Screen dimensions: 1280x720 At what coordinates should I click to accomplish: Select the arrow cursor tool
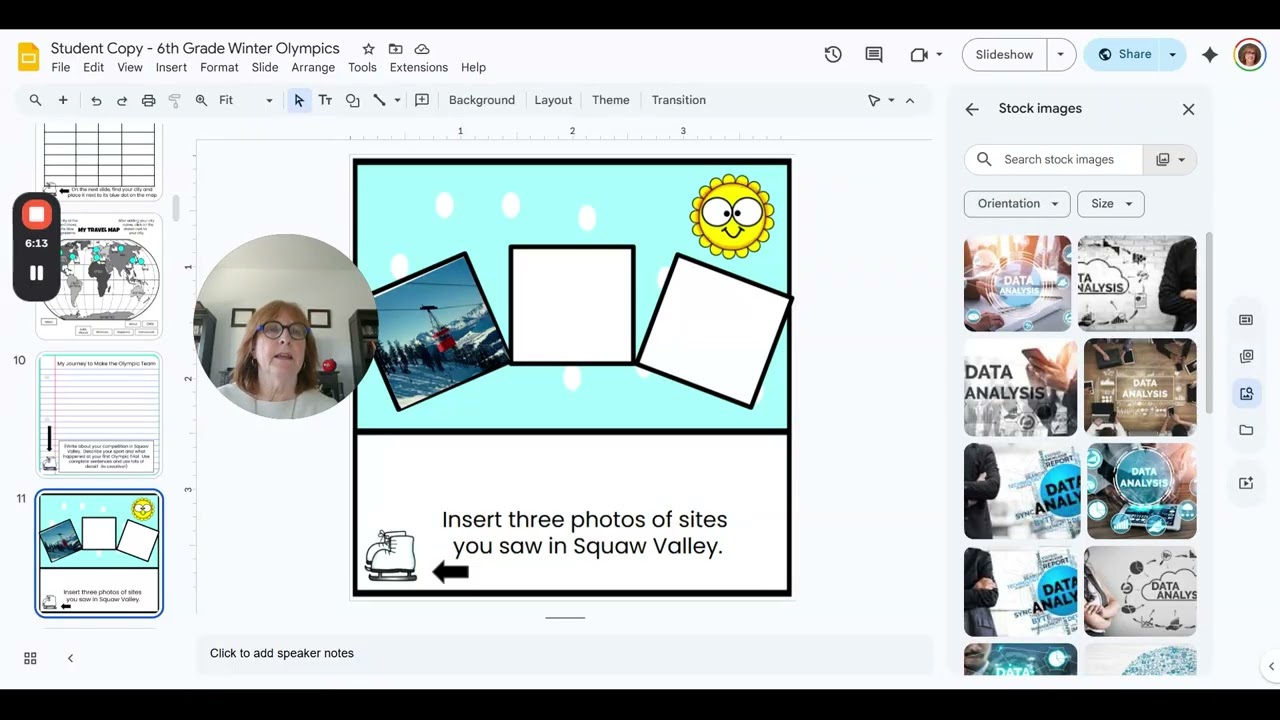point(299,100)
